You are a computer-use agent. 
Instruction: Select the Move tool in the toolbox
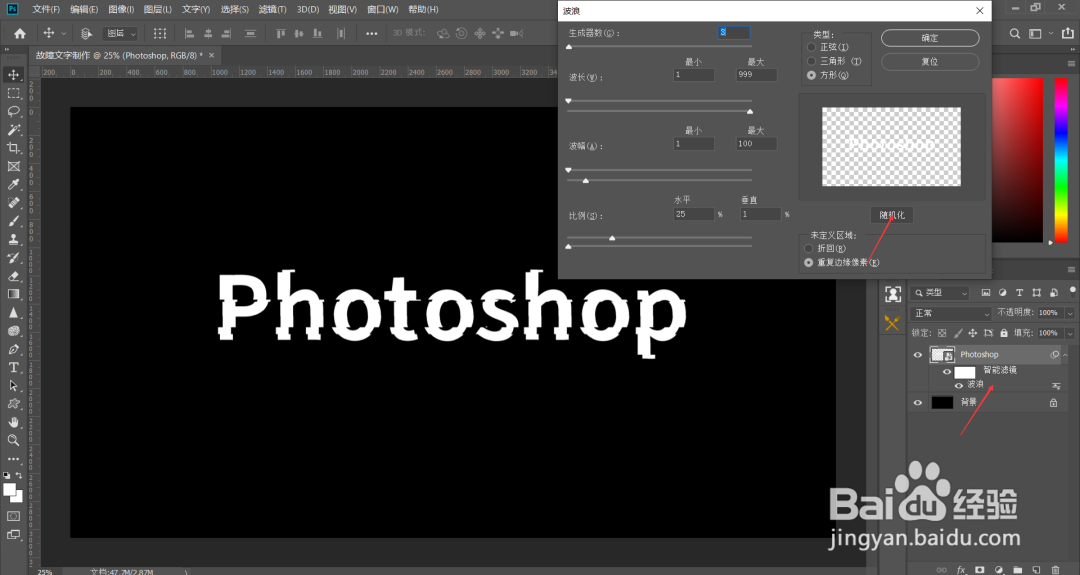[x=14, y=74]
